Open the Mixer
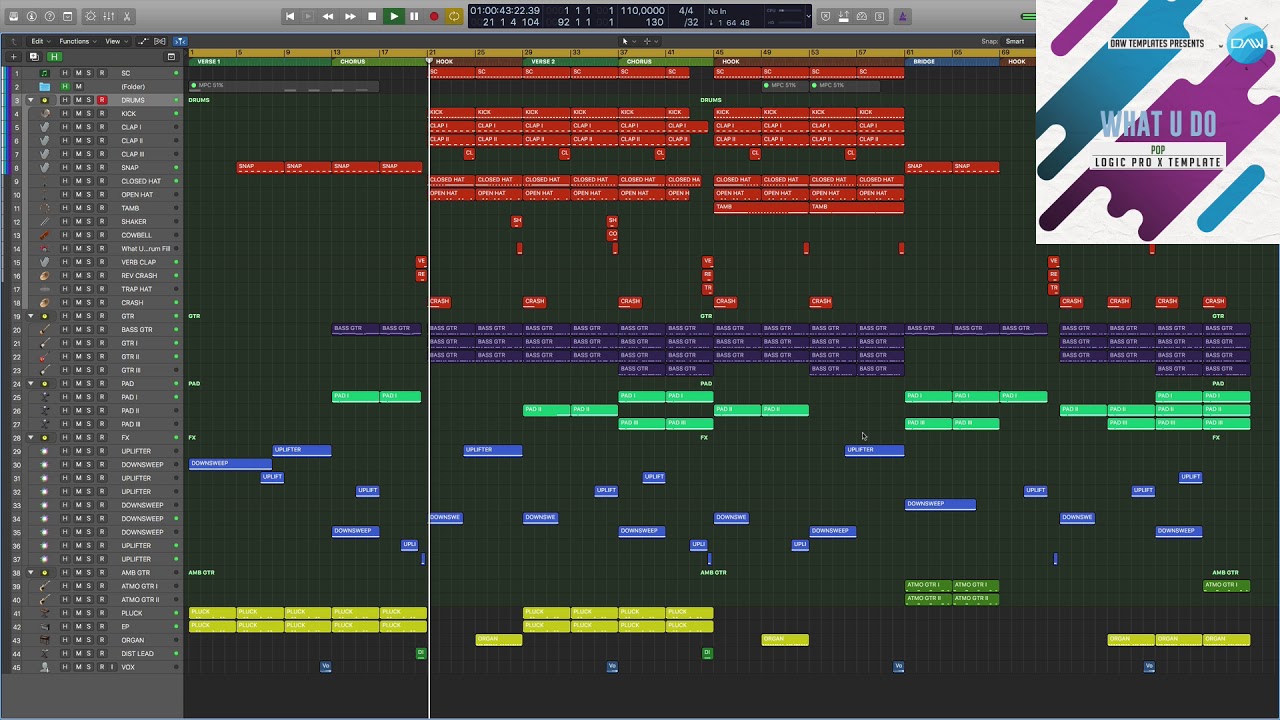The height and width of the screenshot is (720, 1280). click(109, 16)
